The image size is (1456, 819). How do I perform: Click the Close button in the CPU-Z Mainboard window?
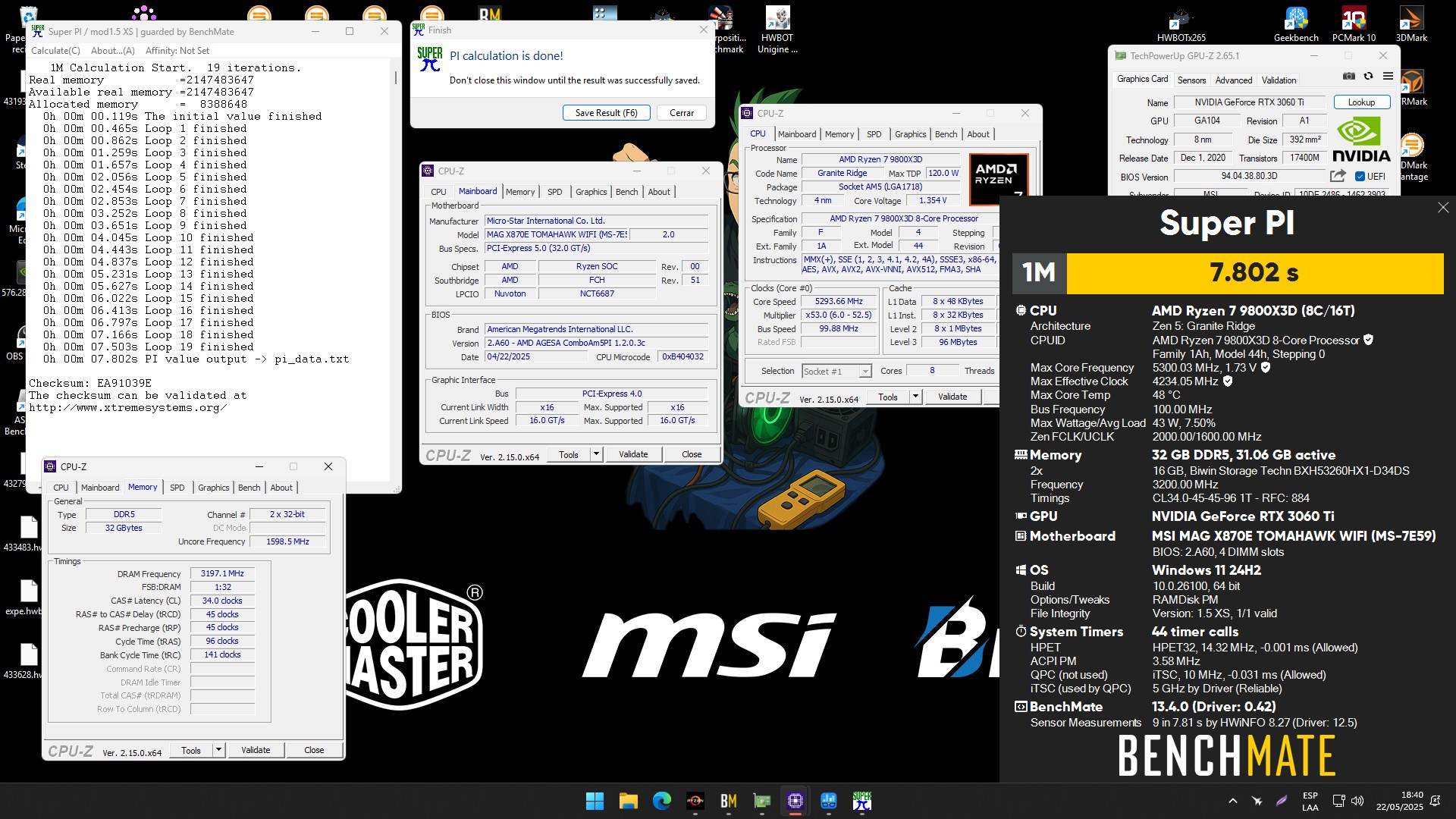click(692, 454)
